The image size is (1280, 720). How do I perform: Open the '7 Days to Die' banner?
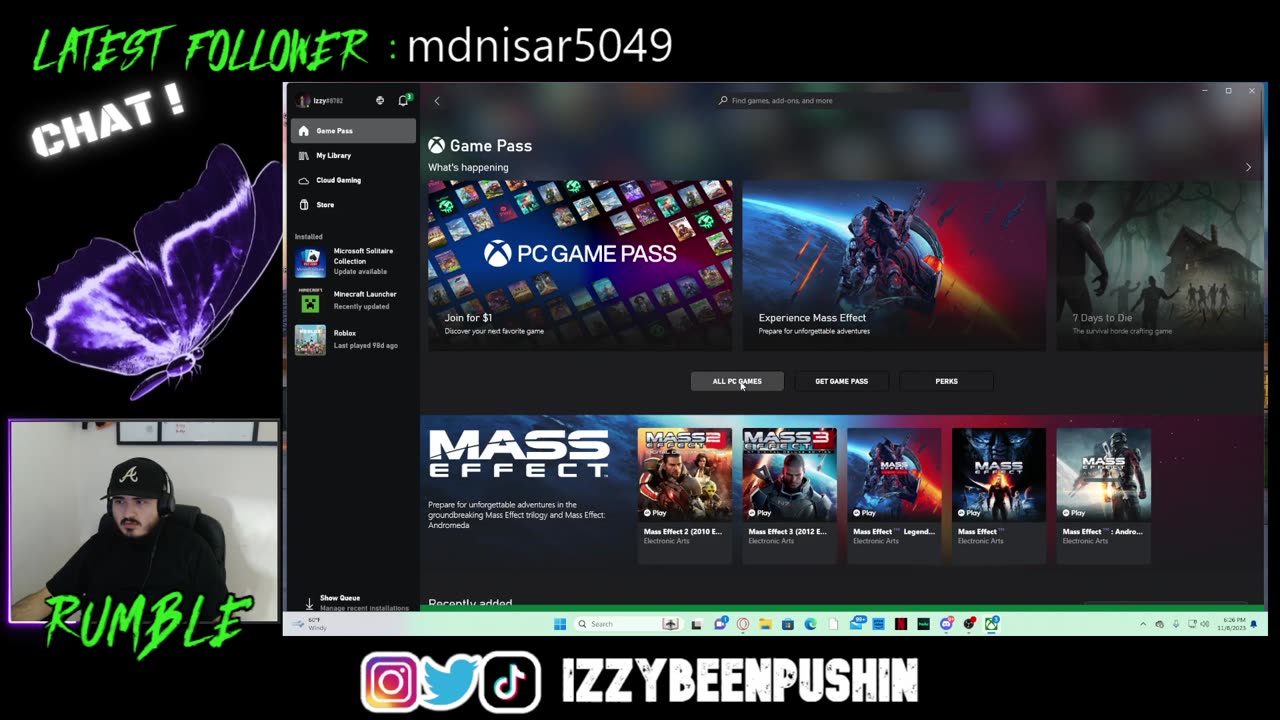click(1160, 265)
